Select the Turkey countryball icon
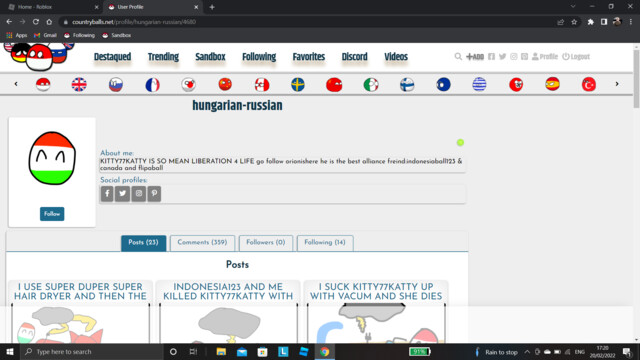Viewport: 640px width, 360px height. [x=589, y=84]
